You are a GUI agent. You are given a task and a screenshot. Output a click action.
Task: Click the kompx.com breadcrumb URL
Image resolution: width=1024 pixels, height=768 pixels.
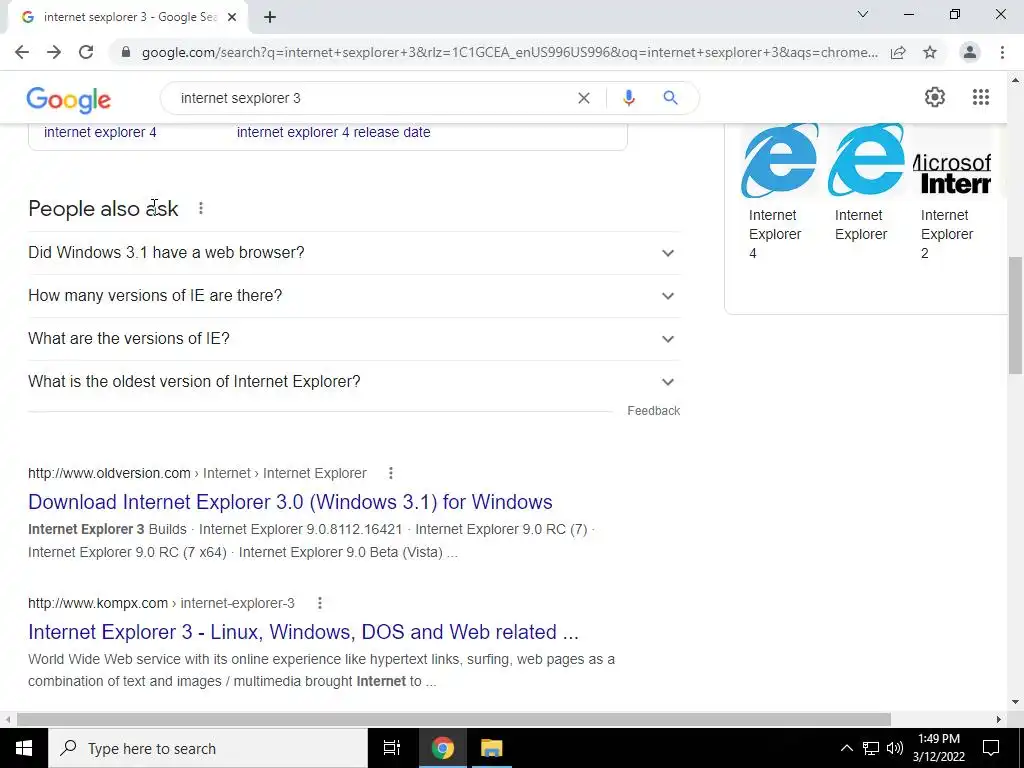tap(161, 603)
